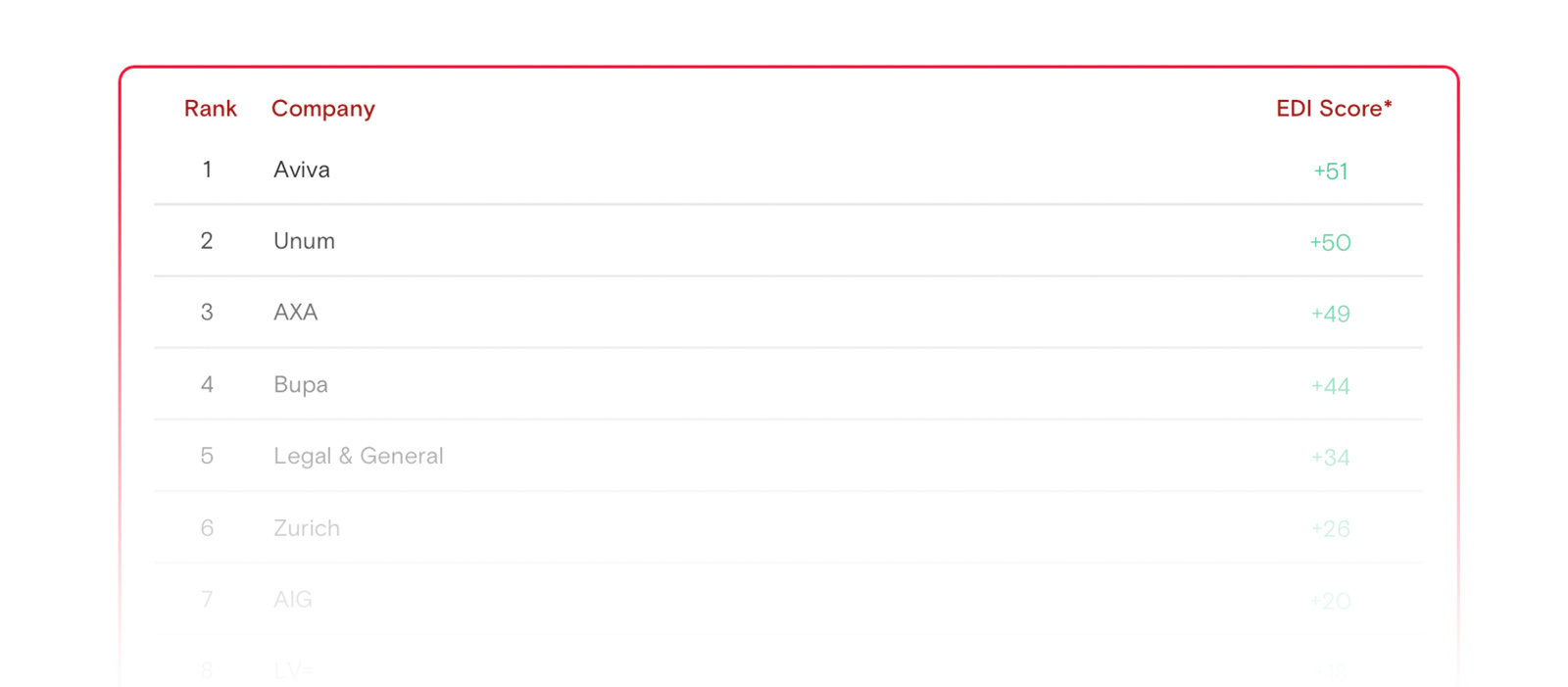Click Unum's +50 score
This screenshot has width=1568, height=687.
click(1331, 243)
